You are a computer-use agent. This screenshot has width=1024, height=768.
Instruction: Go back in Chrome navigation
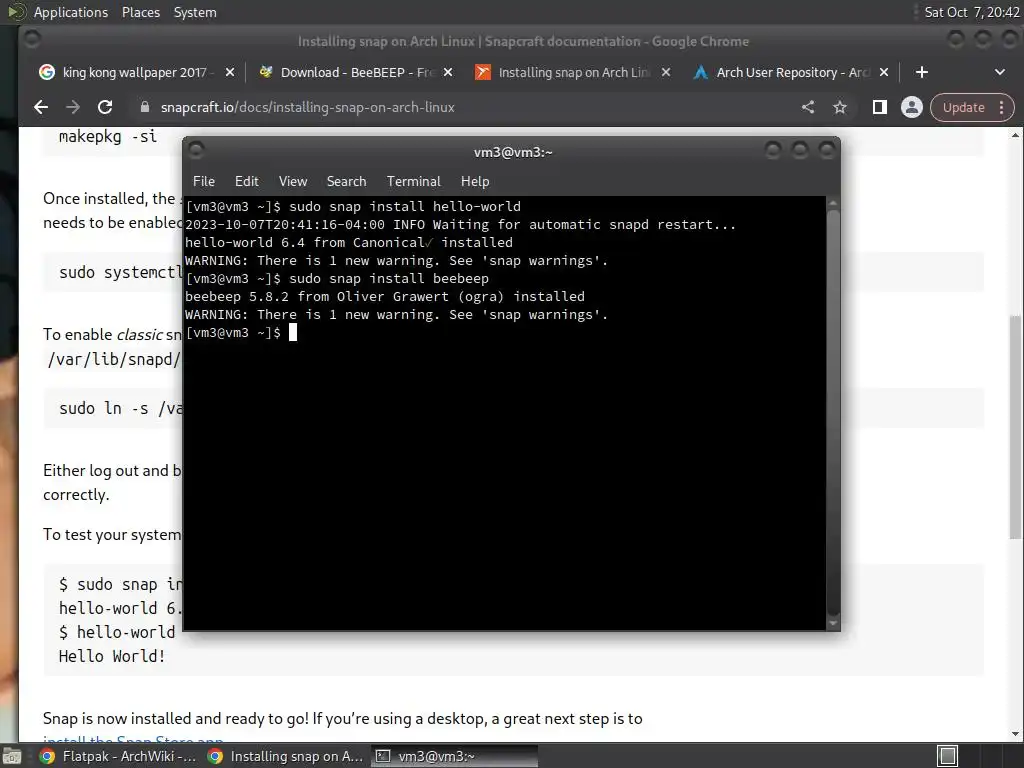[40, 107]
